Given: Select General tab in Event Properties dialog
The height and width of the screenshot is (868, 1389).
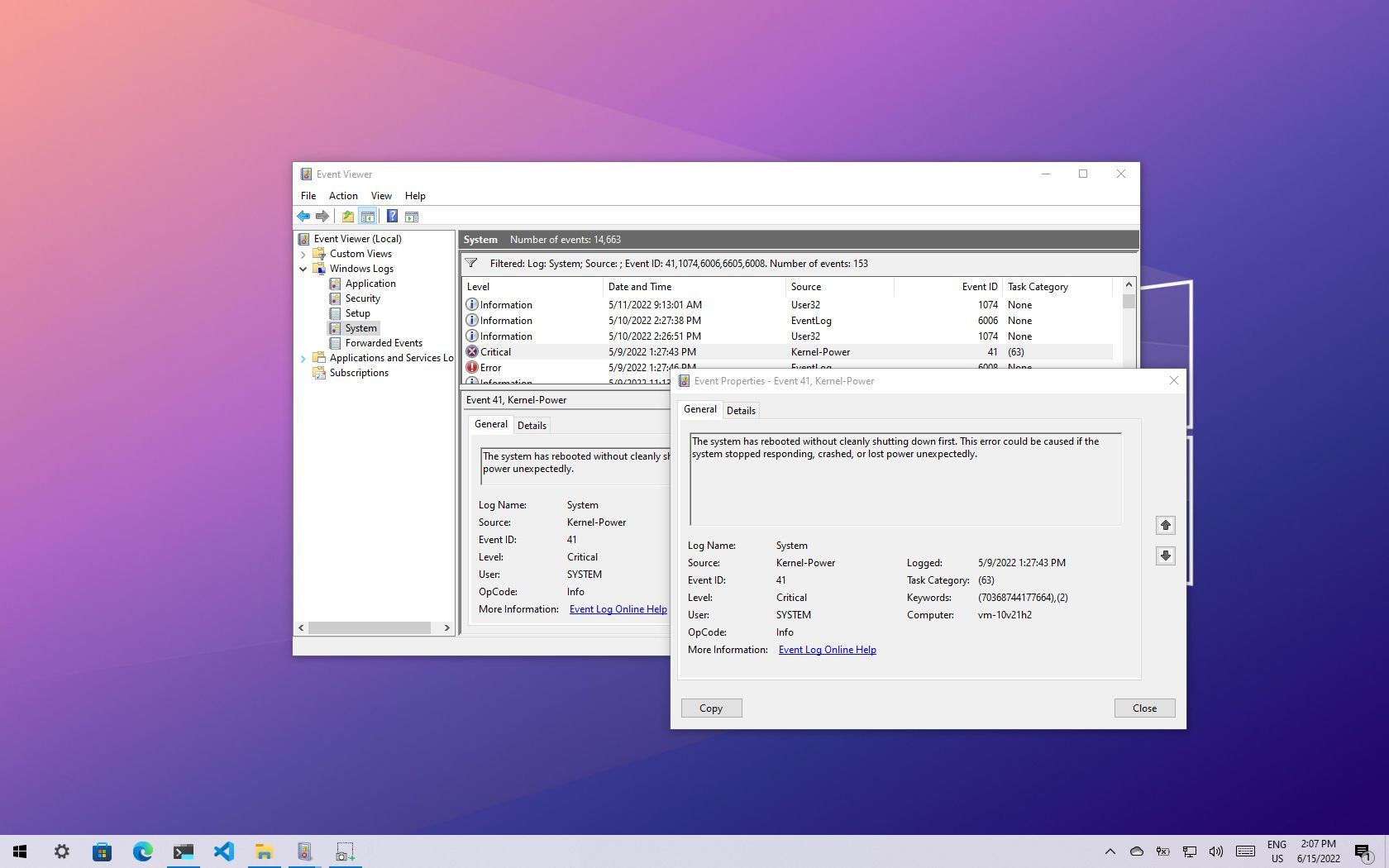Looking at the screenshot, I should [x=700, y=409].
